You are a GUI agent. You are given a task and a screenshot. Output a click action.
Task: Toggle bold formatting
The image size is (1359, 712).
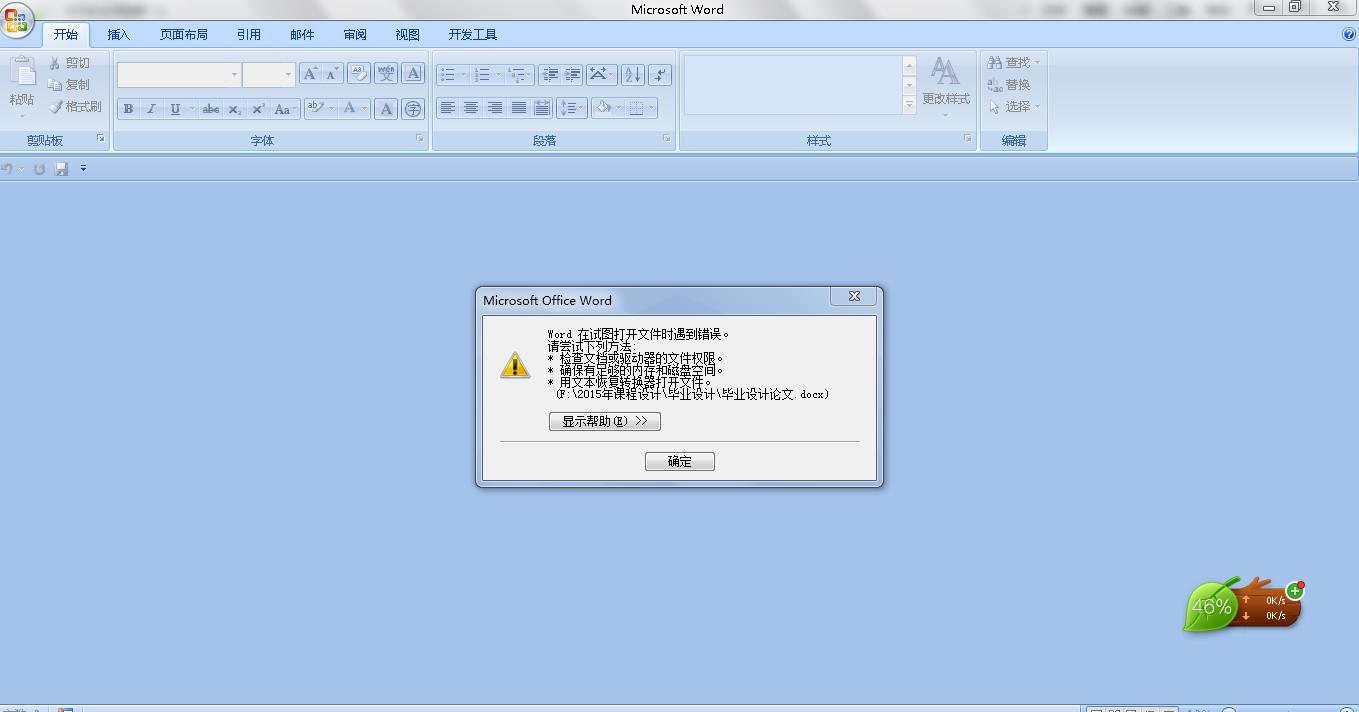128,108
